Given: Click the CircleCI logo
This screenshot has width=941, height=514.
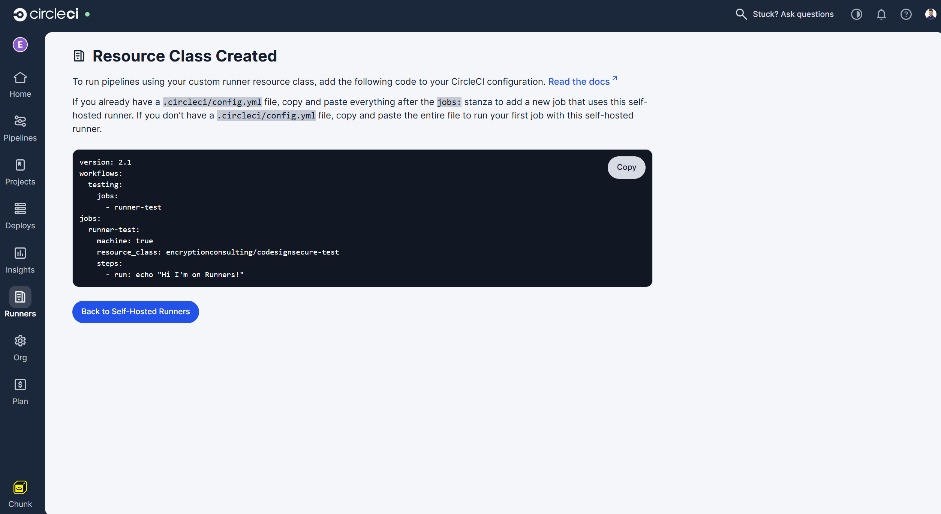Looking at the screenshot, I should [x=46, y=14].
